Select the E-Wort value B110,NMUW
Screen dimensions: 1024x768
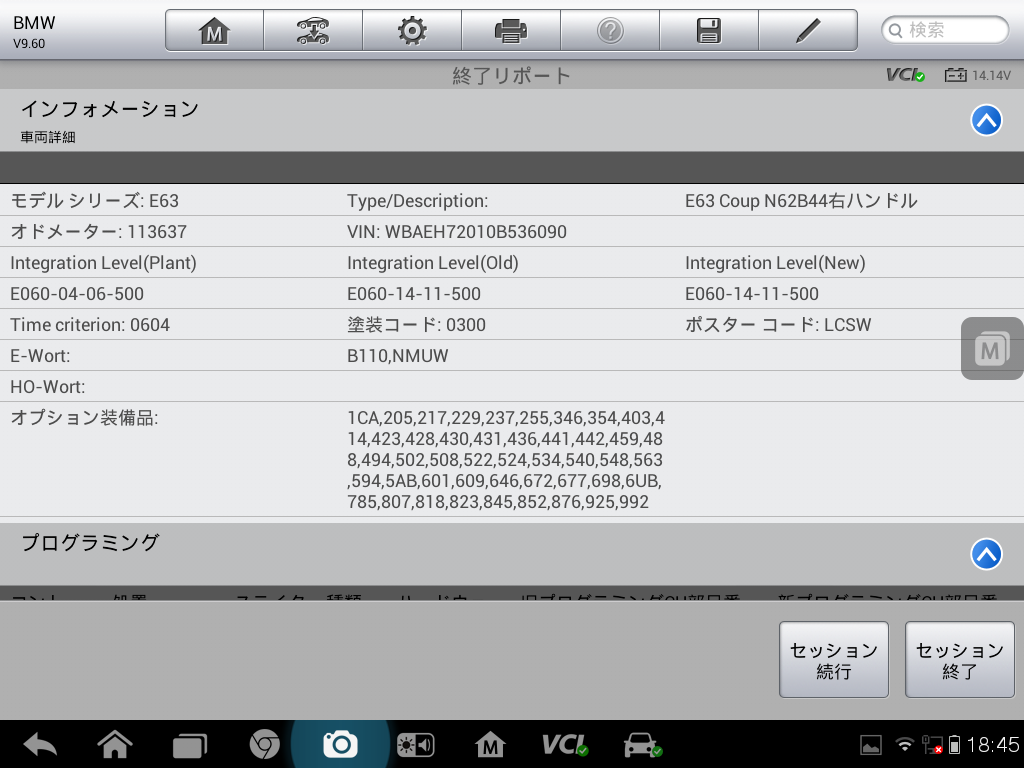pos(398,356)
